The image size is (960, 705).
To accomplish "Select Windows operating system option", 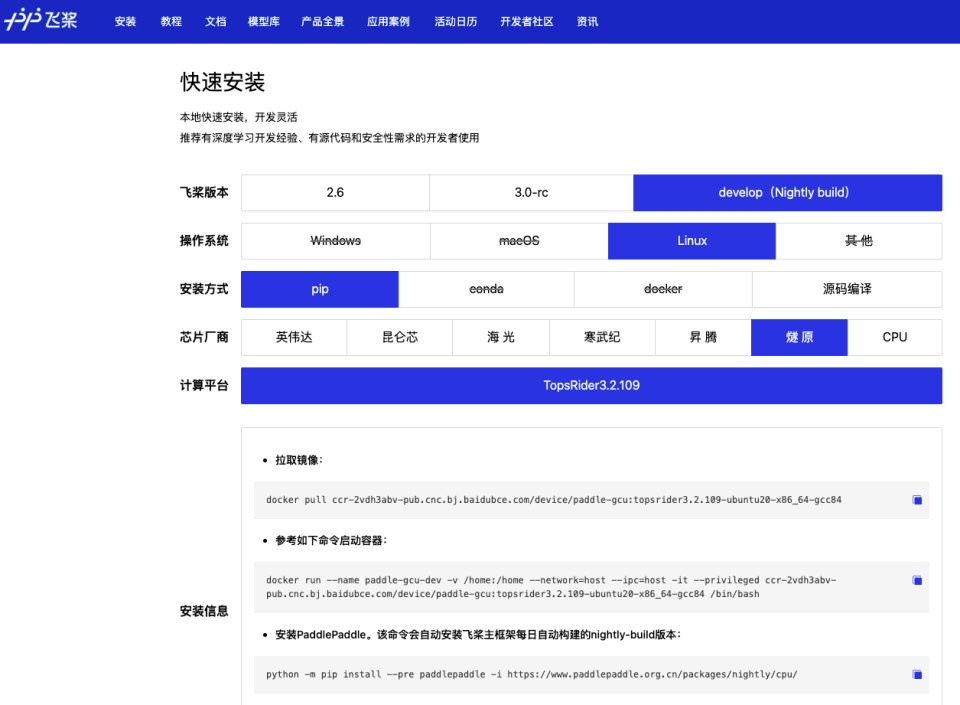I will point(336,241).
